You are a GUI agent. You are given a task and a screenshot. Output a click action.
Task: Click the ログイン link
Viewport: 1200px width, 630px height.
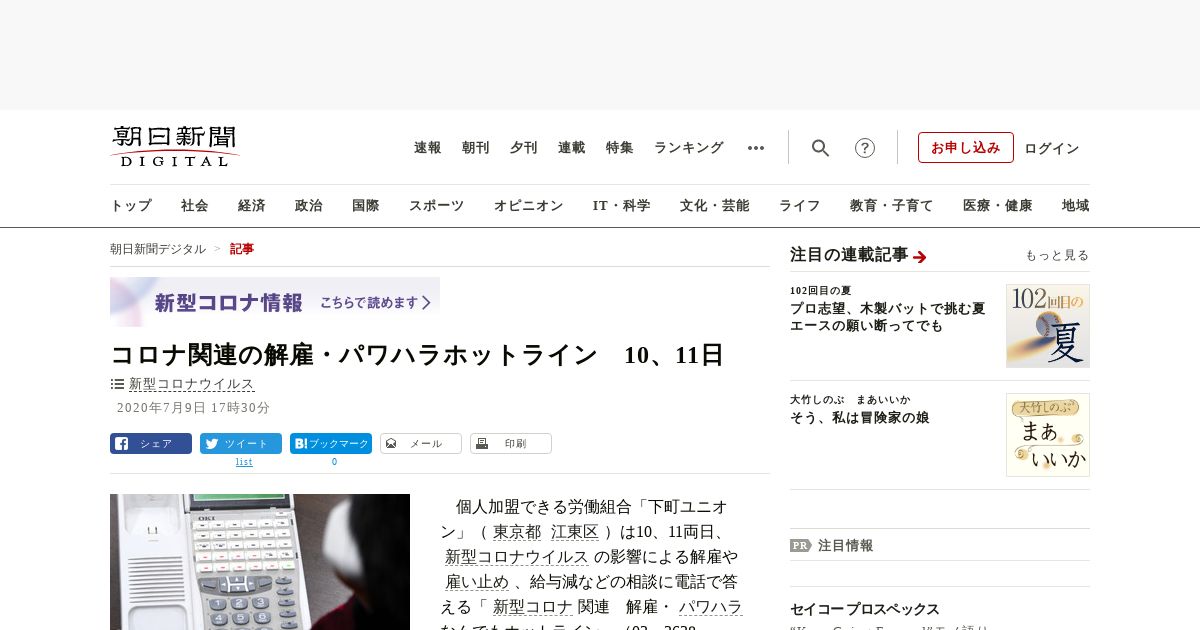pos(1052,148)
